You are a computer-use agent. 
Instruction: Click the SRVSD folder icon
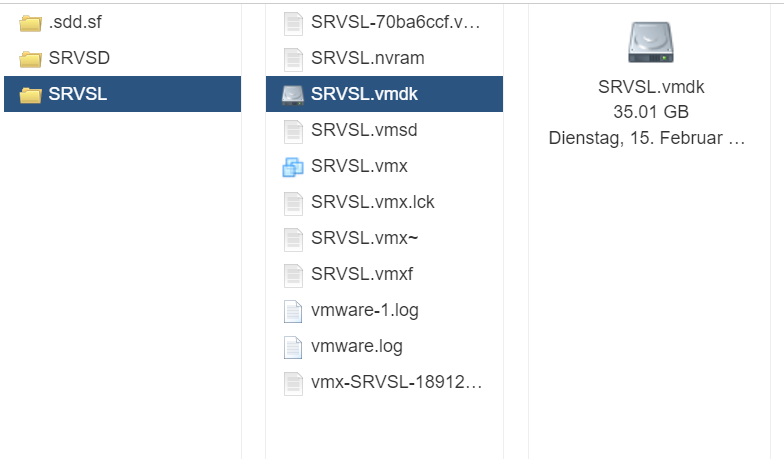[30, 58]
